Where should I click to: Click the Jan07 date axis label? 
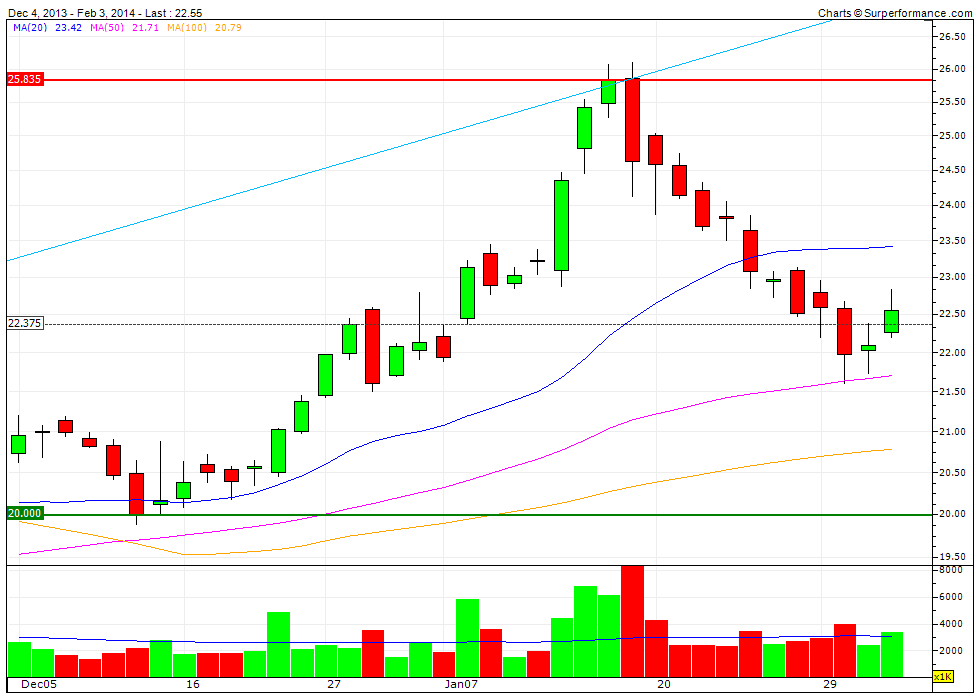tap(461, 684)
